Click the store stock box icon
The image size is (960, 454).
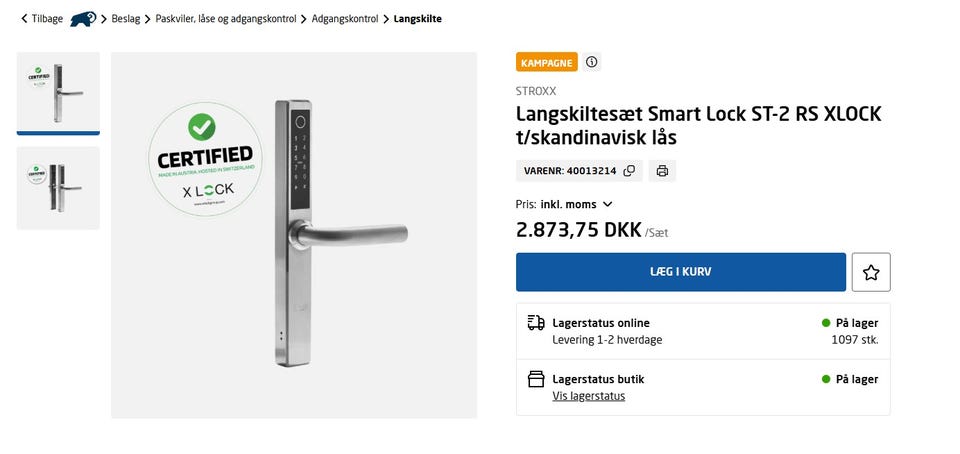click(x=536, y=379)
